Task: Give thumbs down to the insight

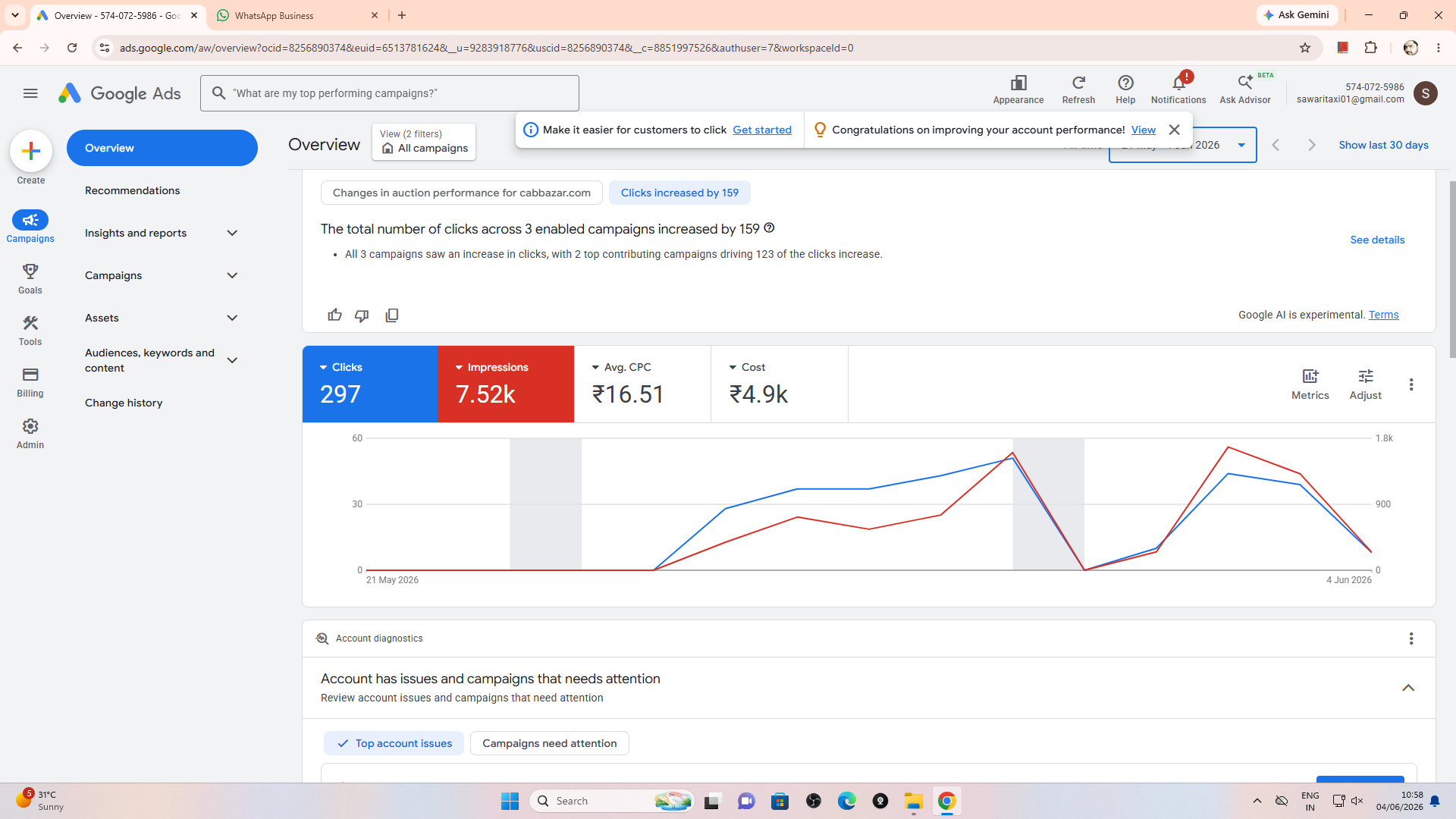Action: pyautogui.click(x=362, y=315)
